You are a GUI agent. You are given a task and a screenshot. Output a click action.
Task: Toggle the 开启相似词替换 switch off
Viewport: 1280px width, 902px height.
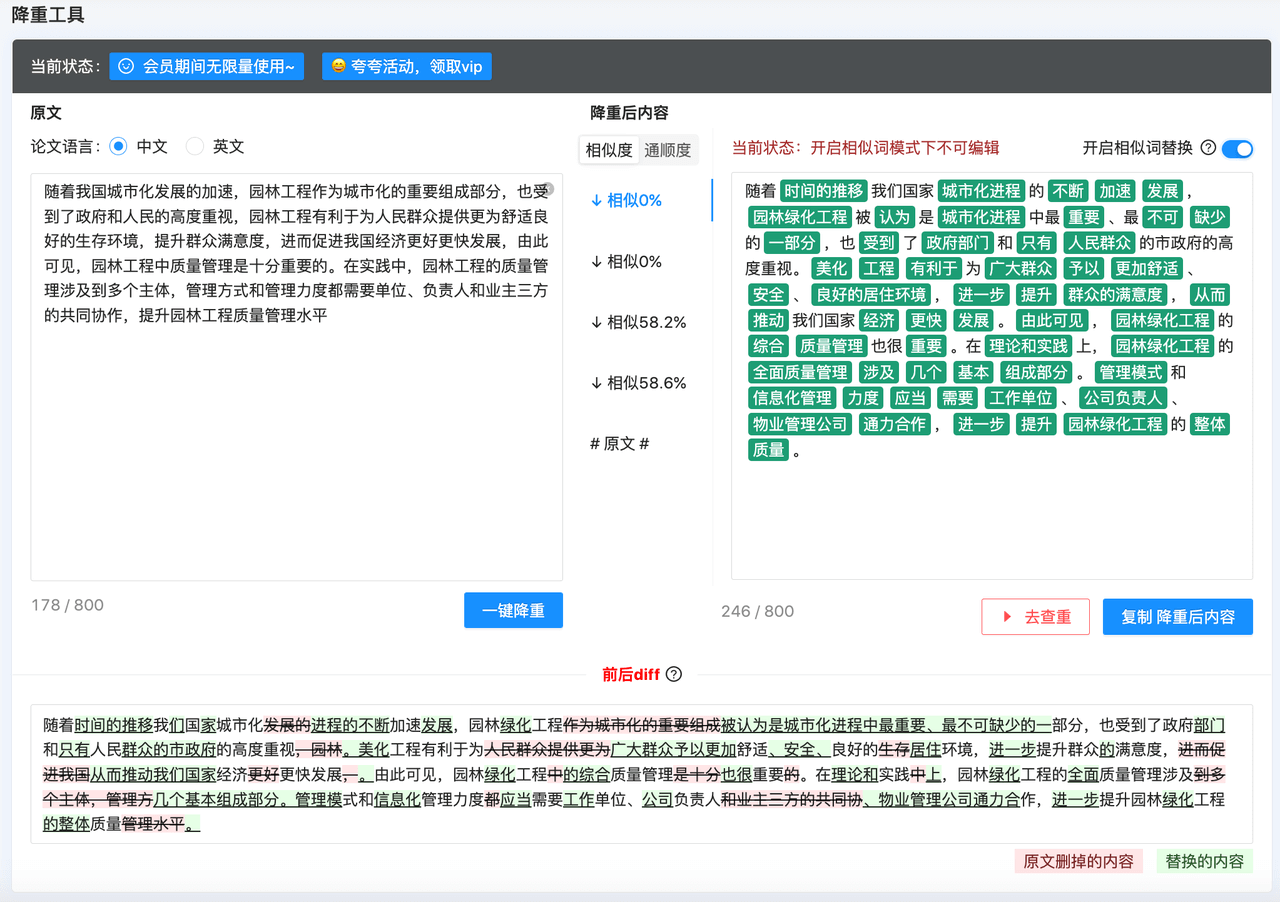(x=1237, y=148)
